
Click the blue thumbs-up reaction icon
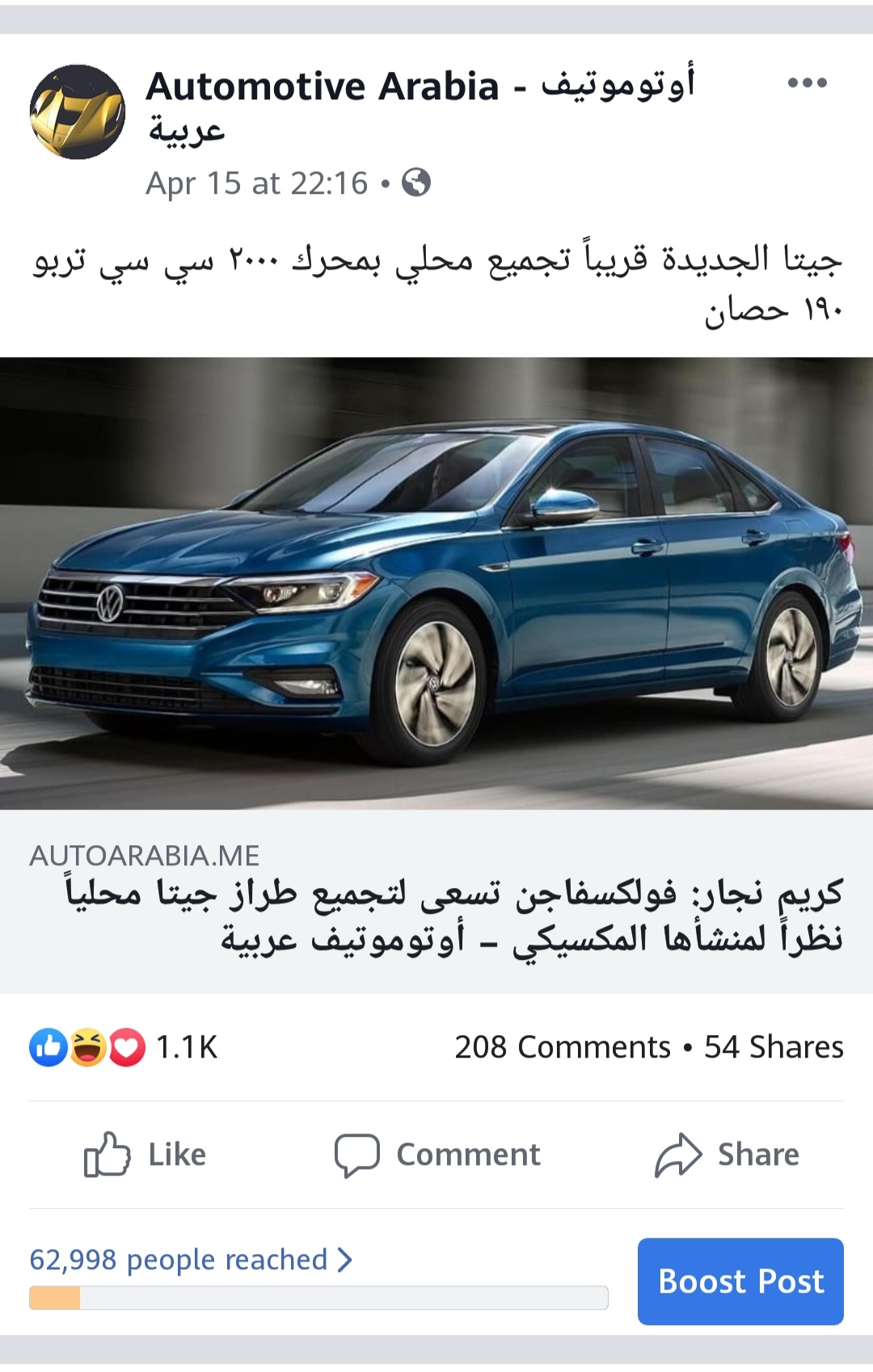click(x=48, y=1047)
